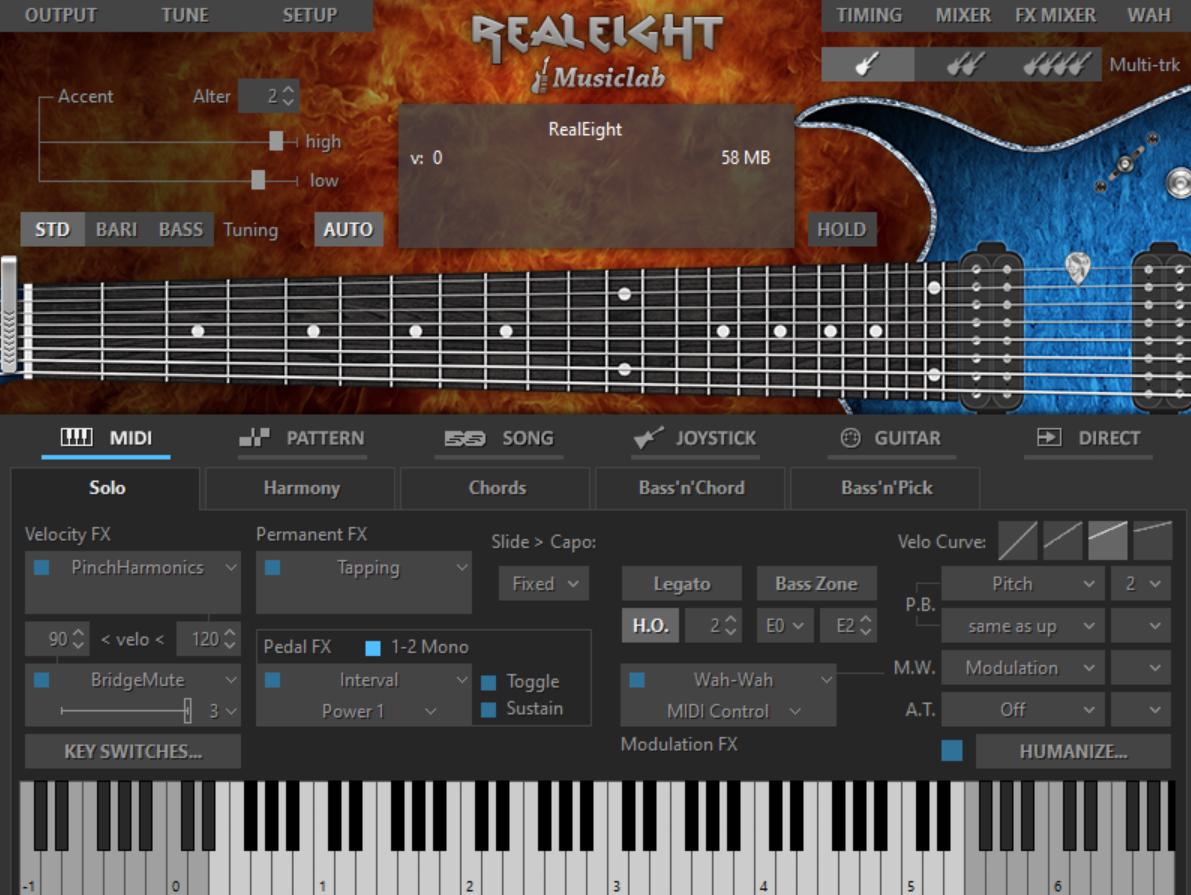Open the SETUP menu
This screenshot has height=895, width=1191.
click(x=310, y=15)
